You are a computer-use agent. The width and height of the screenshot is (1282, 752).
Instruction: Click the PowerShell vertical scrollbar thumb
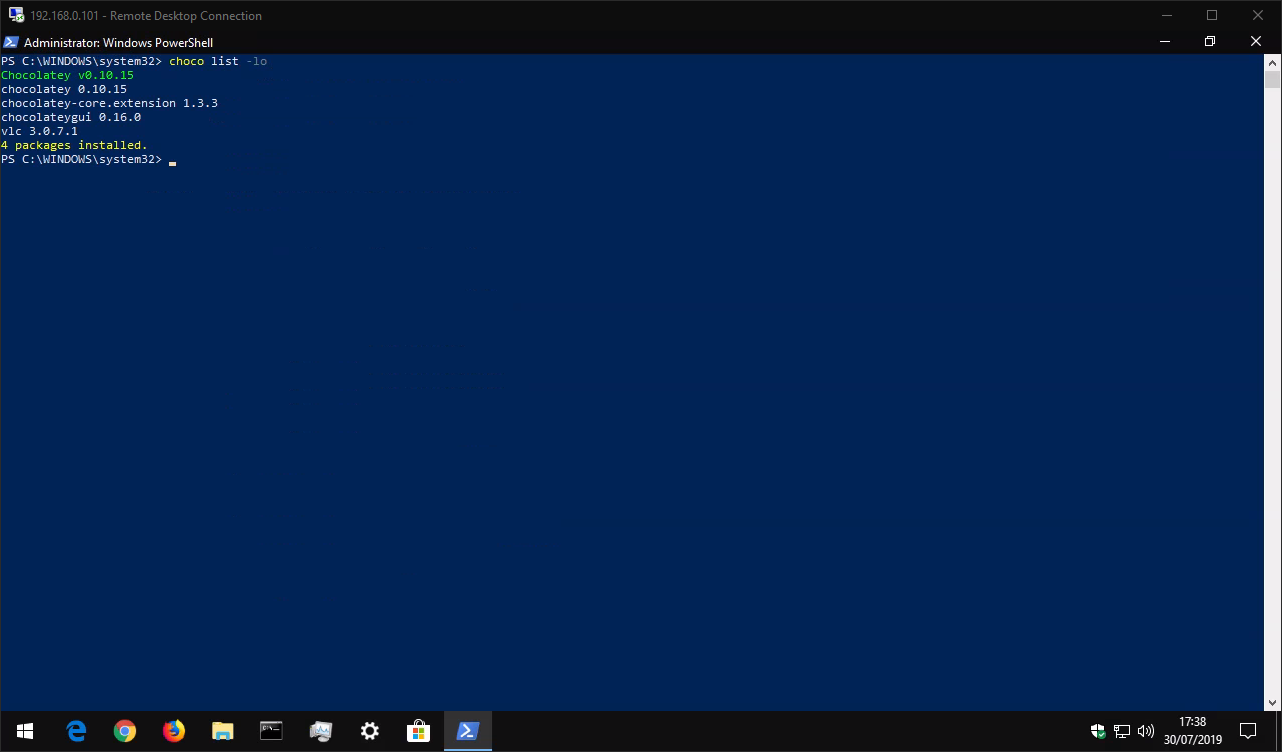1272,81
